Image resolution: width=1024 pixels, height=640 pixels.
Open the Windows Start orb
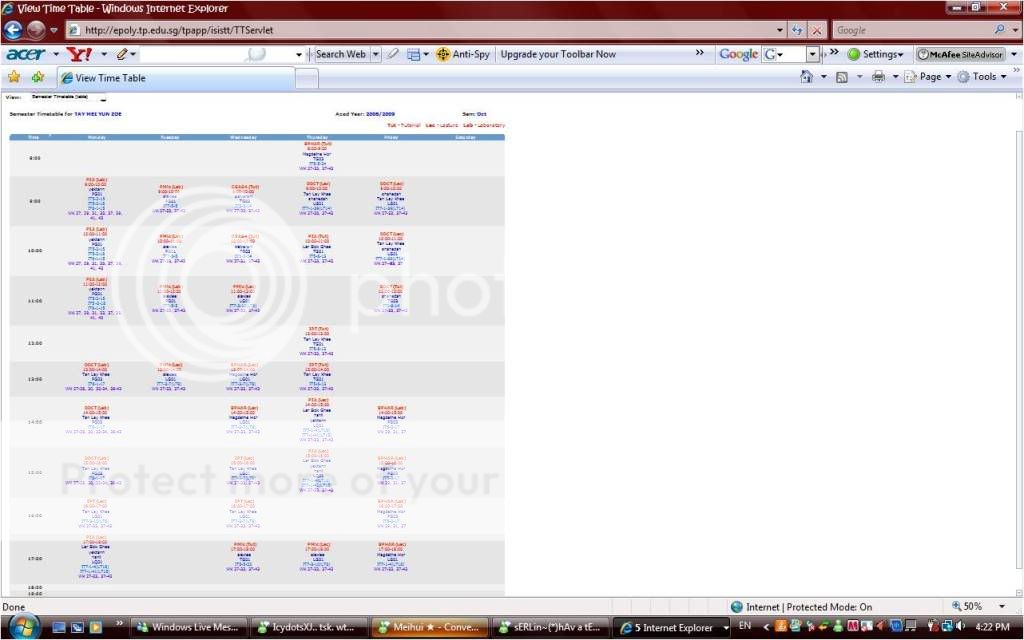(x=22, y=626)
